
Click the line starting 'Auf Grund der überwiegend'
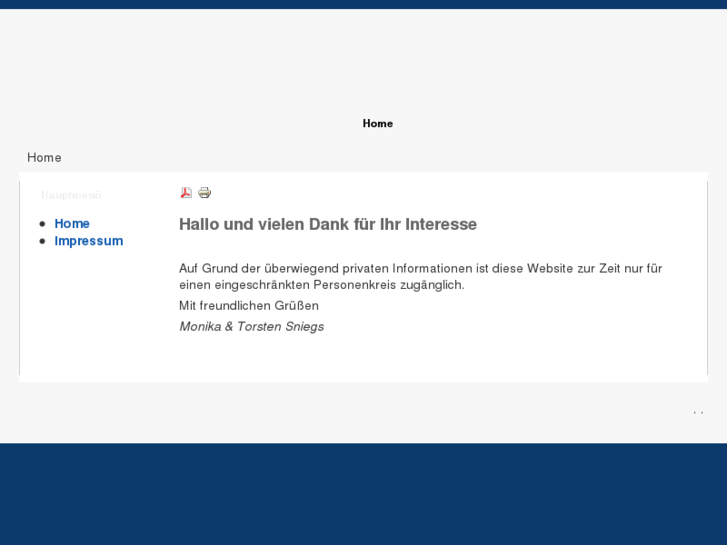(420, 268)
